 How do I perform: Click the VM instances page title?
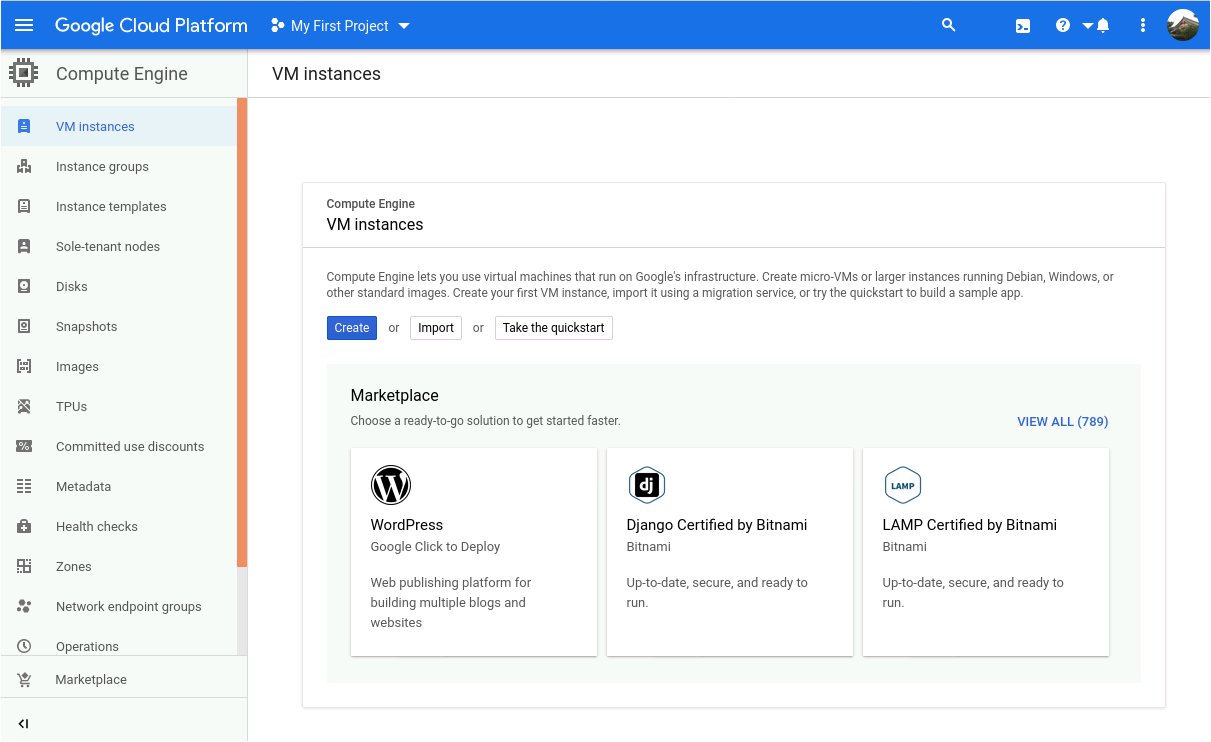(326, 74)
